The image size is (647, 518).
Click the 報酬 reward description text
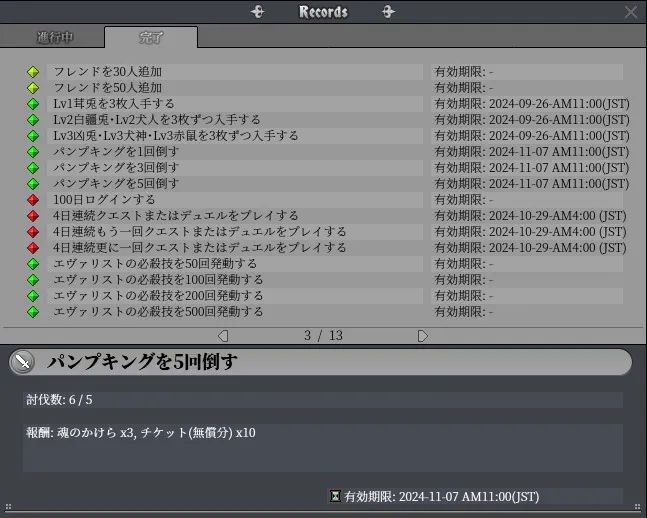pyautogui.click(x=141, y=433)
